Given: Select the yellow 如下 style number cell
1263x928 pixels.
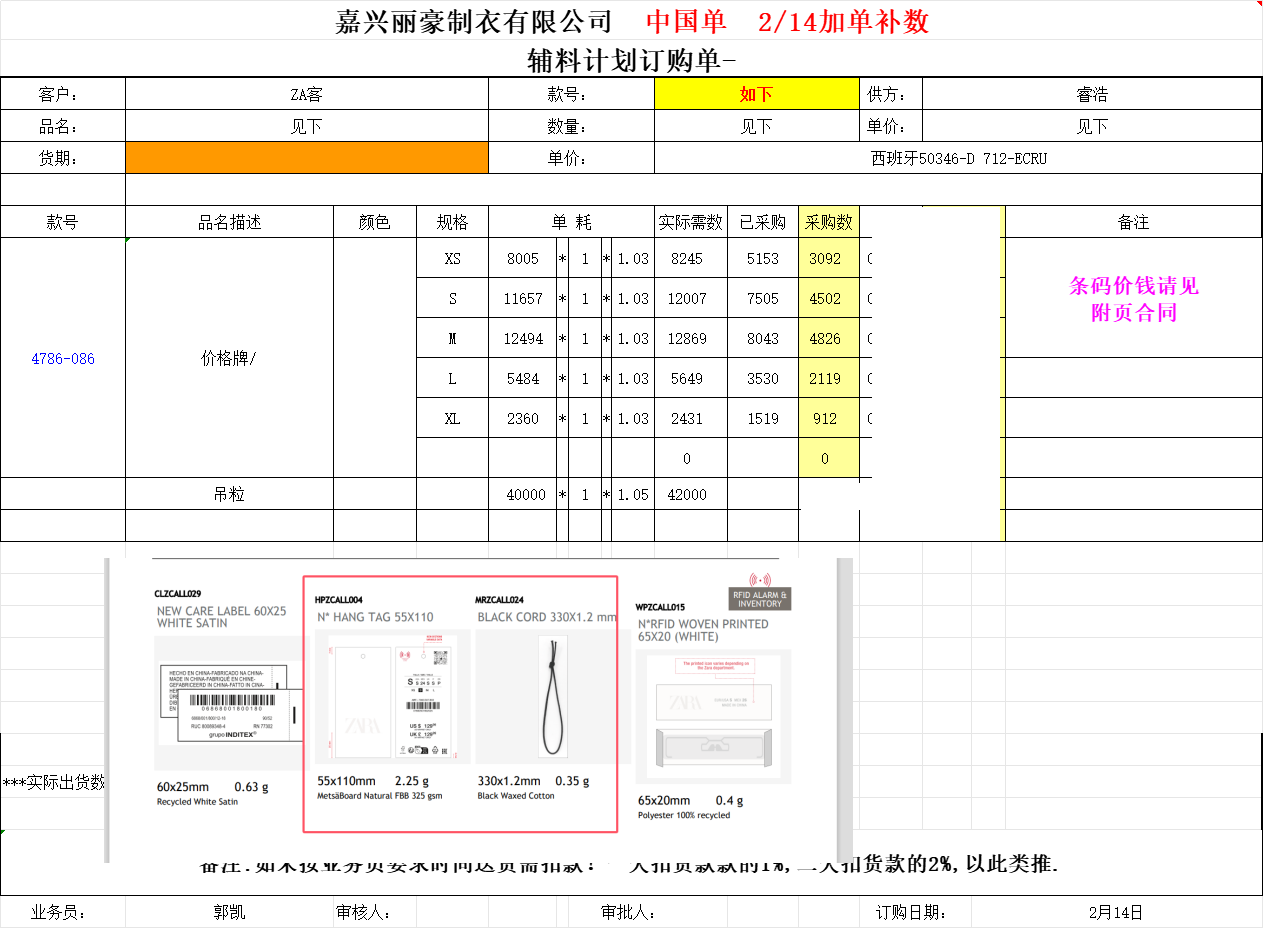Looking at the screenshot, I should 756,94.
